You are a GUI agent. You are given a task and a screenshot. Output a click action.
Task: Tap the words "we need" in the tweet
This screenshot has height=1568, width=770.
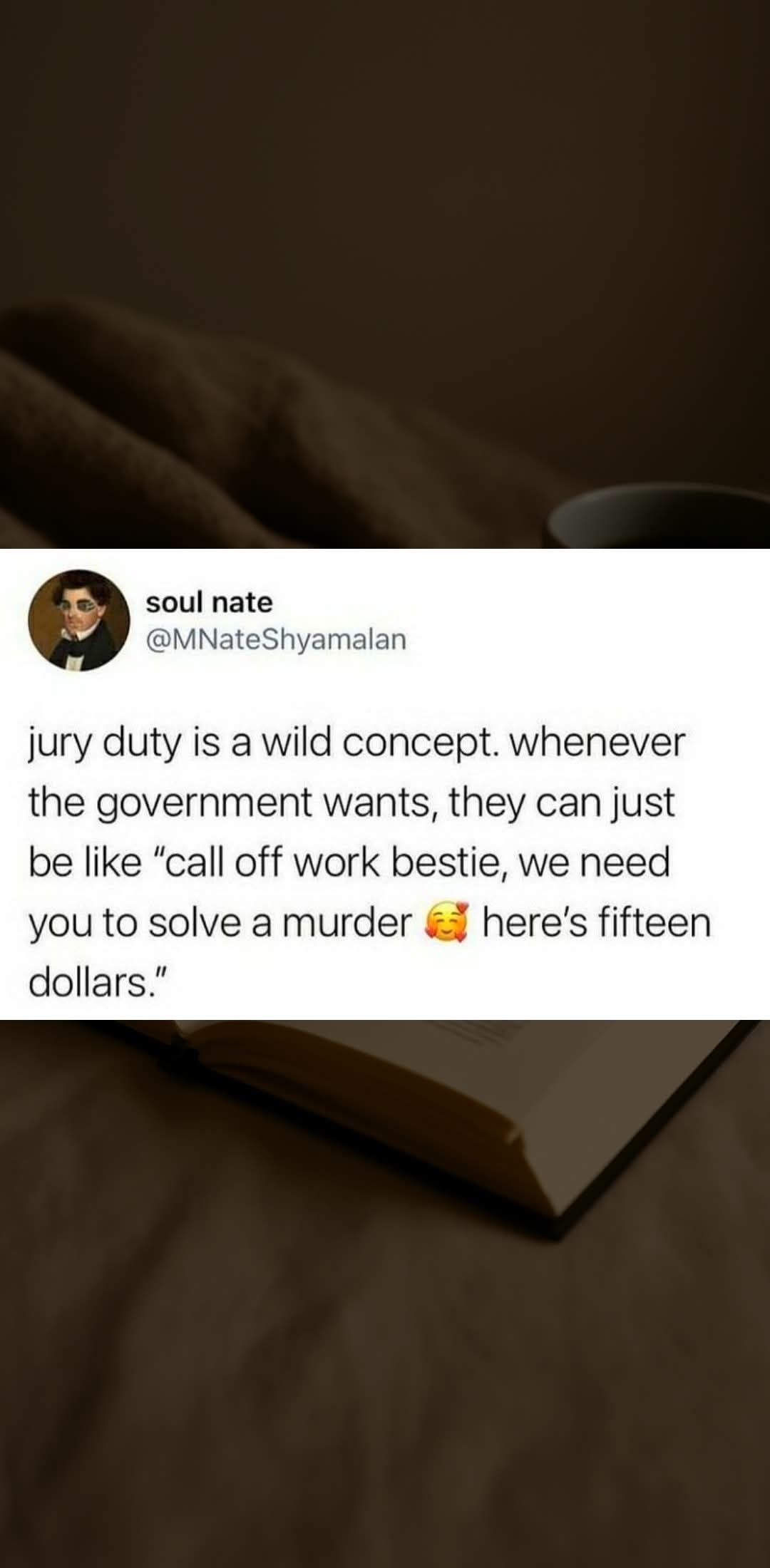[x=595, y=862]
